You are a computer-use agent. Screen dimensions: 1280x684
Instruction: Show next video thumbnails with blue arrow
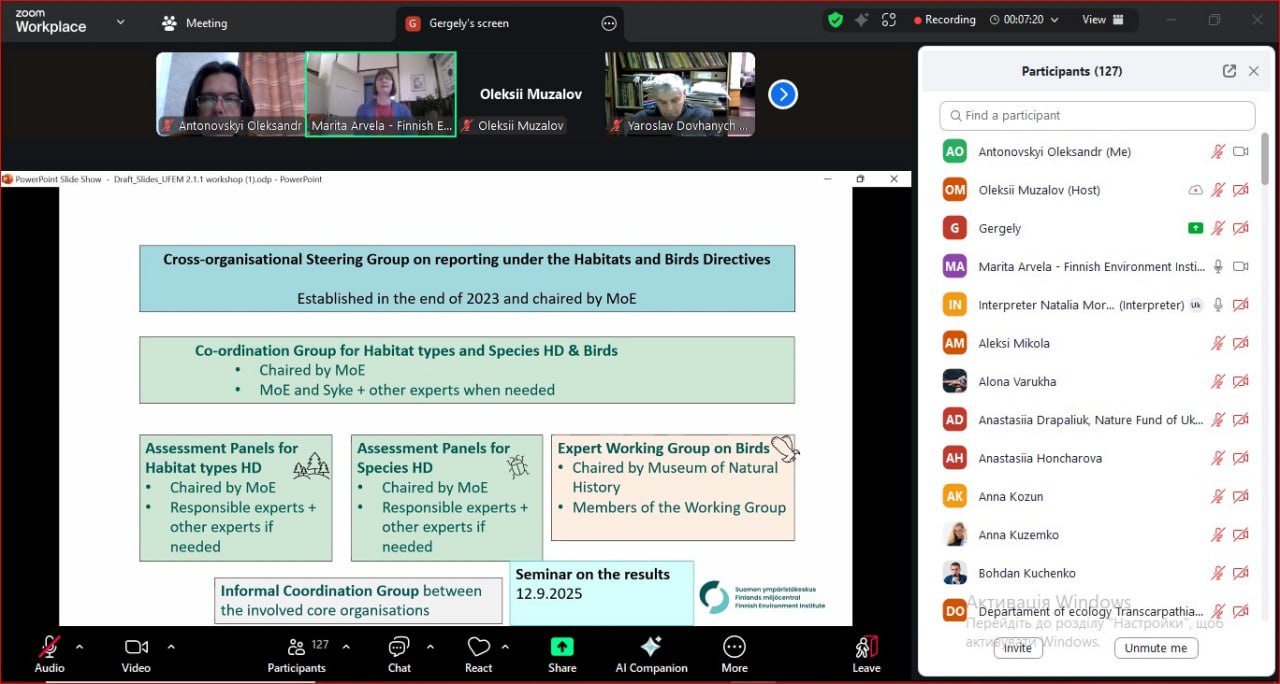[783, 94]
